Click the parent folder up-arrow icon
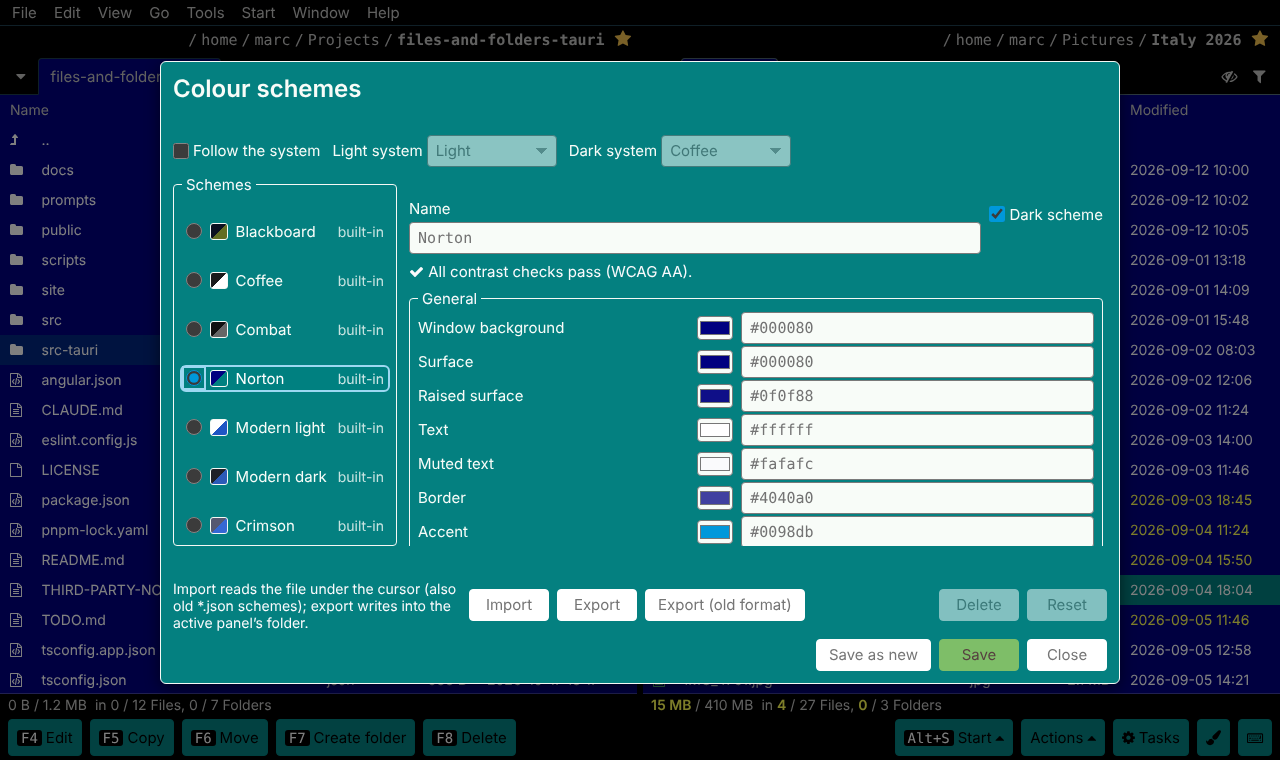 coord(15,140)
